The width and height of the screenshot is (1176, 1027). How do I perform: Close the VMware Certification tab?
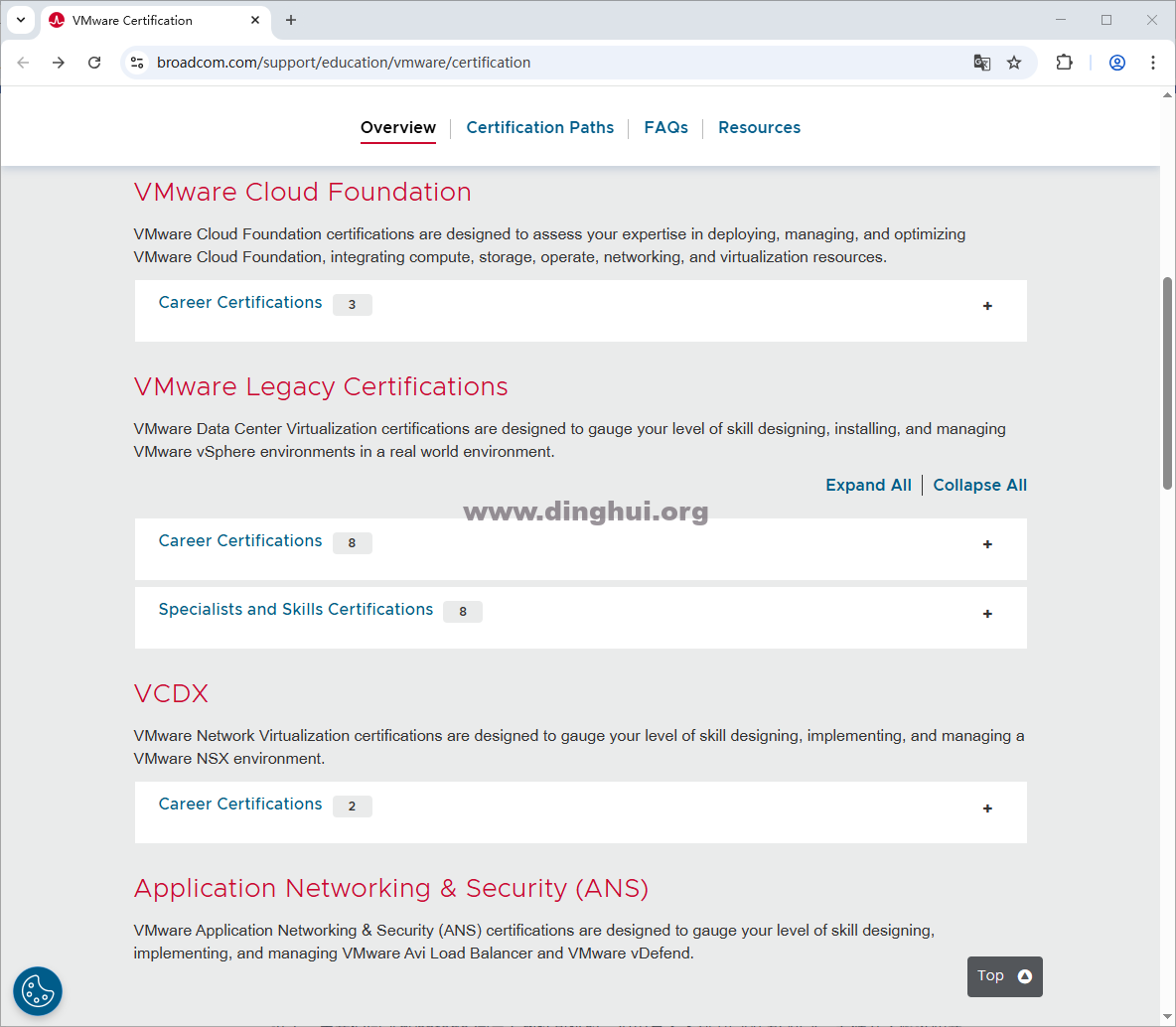coord(255,20)
